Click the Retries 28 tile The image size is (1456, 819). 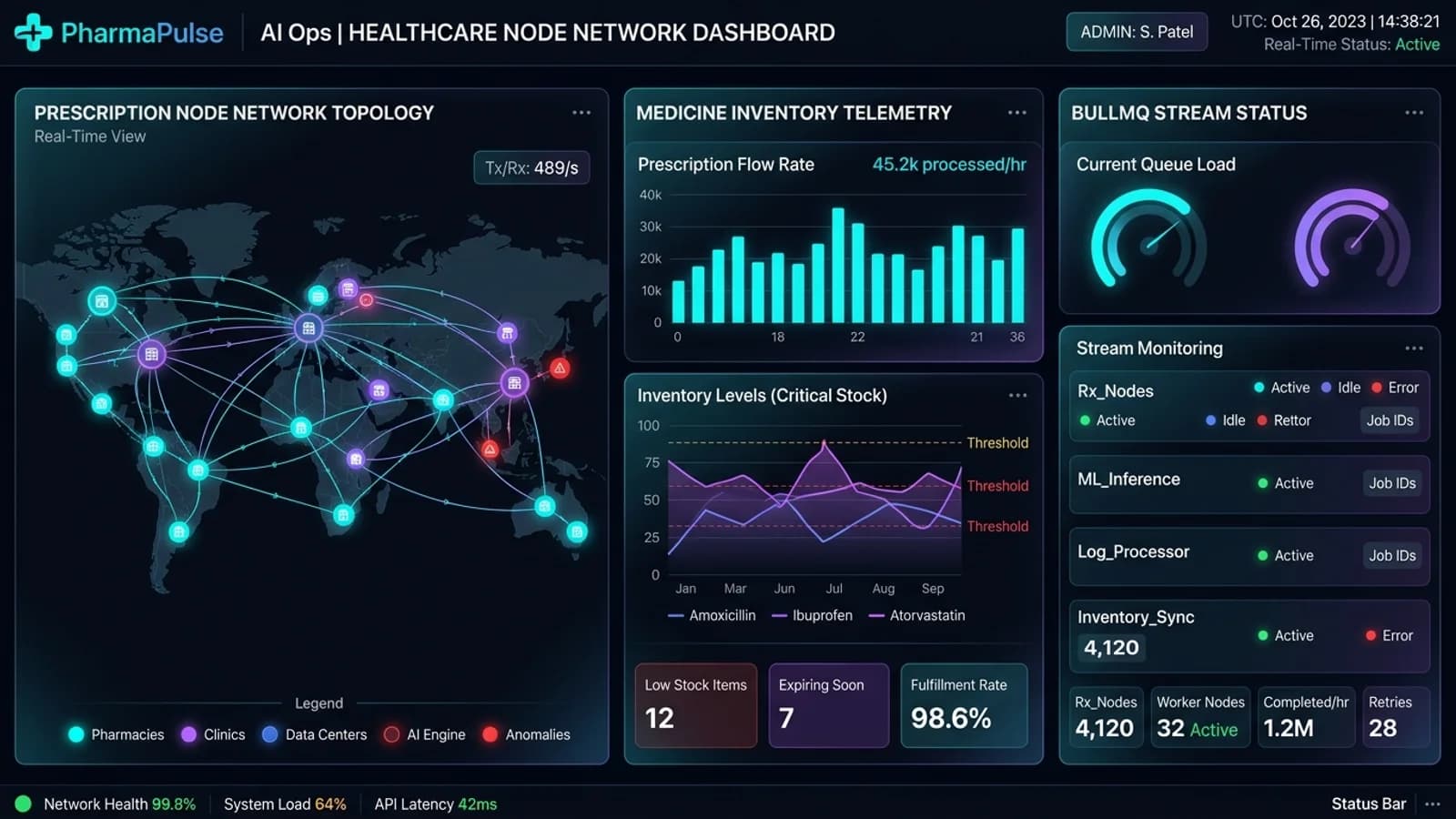point(1395,717)
